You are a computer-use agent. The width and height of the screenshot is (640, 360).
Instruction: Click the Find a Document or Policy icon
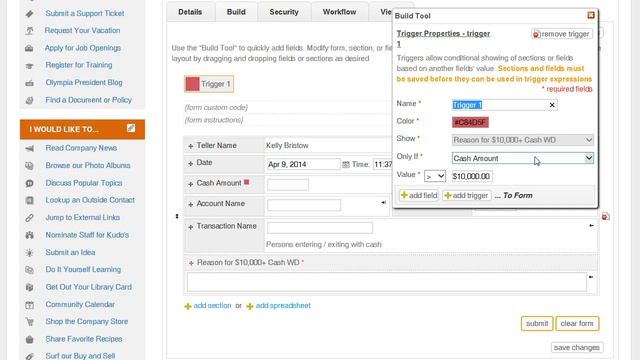[29, 100]
